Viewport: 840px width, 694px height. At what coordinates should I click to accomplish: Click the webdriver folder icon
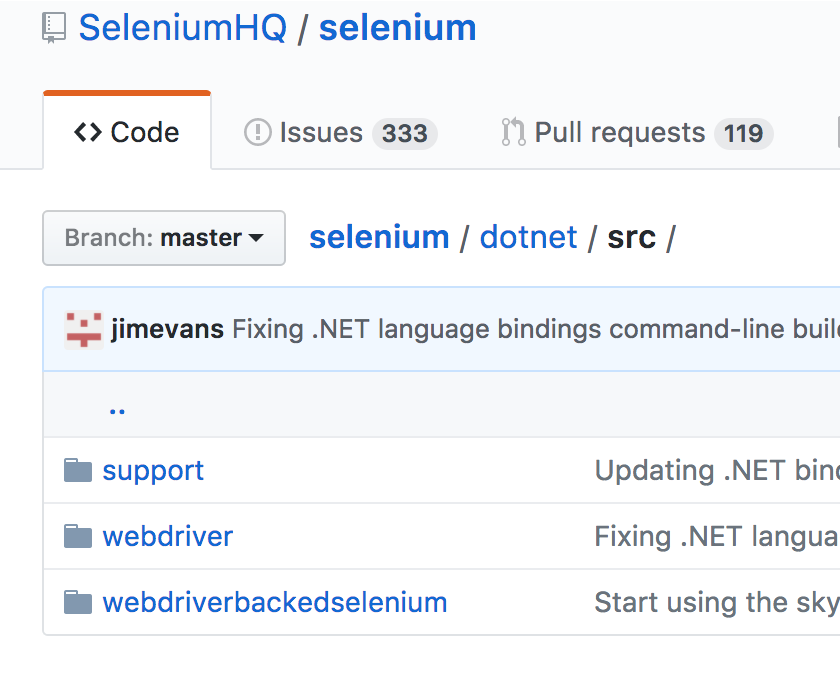(x=78, y=536)
